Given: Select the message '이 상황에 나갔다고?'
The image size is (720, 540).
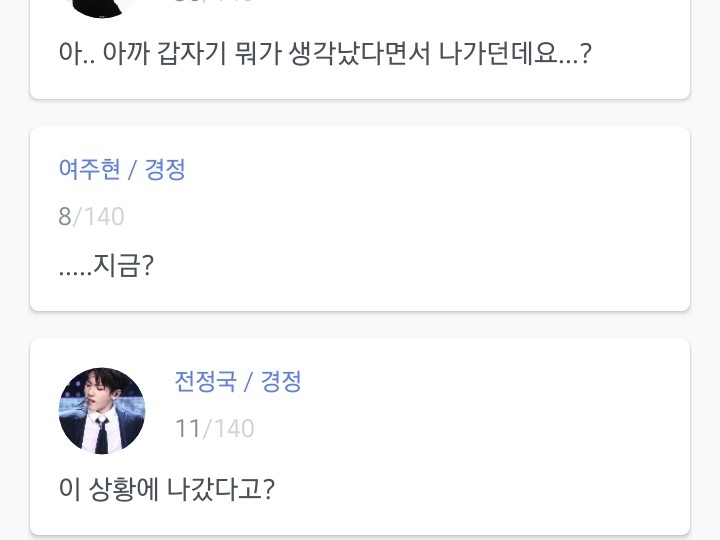Looking at the screenshot, I should [x=167, y=490].
